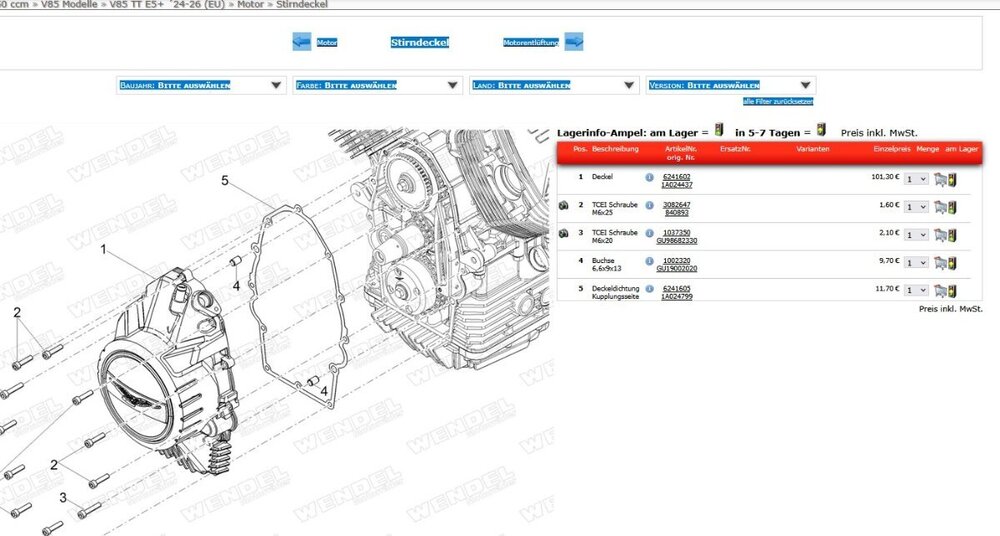Reset filters via 'alle Filter zurücksetzen'

[x=777, y=101]
